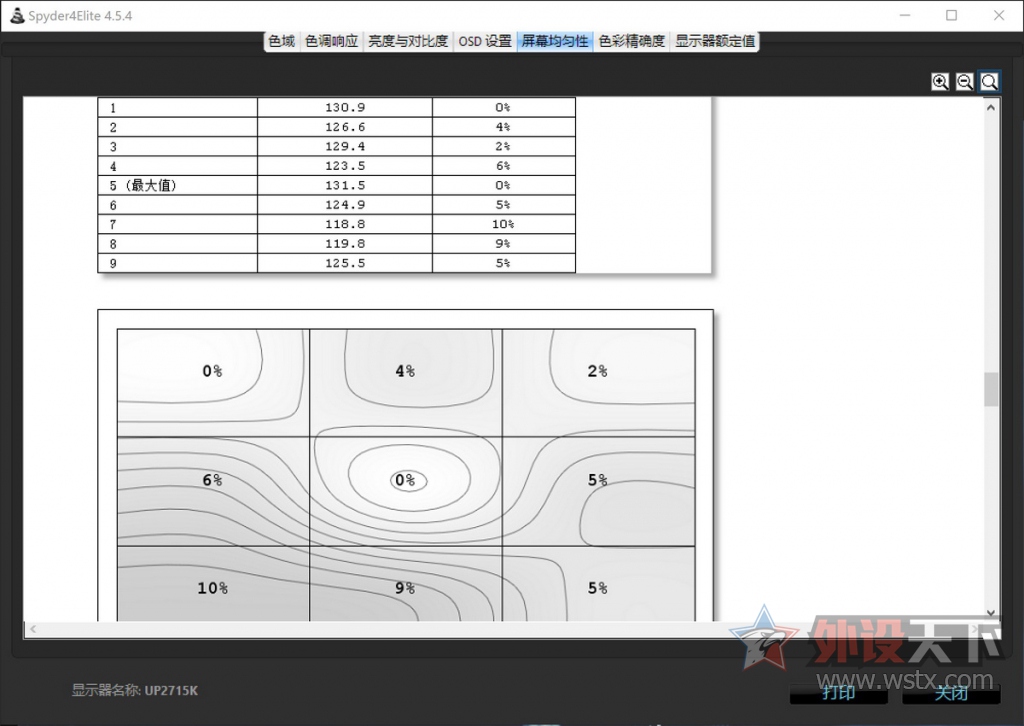This screenshot has width=1024, height=726.
Task: Click the 10% label in uniformity chart
Action: point(213,588)
